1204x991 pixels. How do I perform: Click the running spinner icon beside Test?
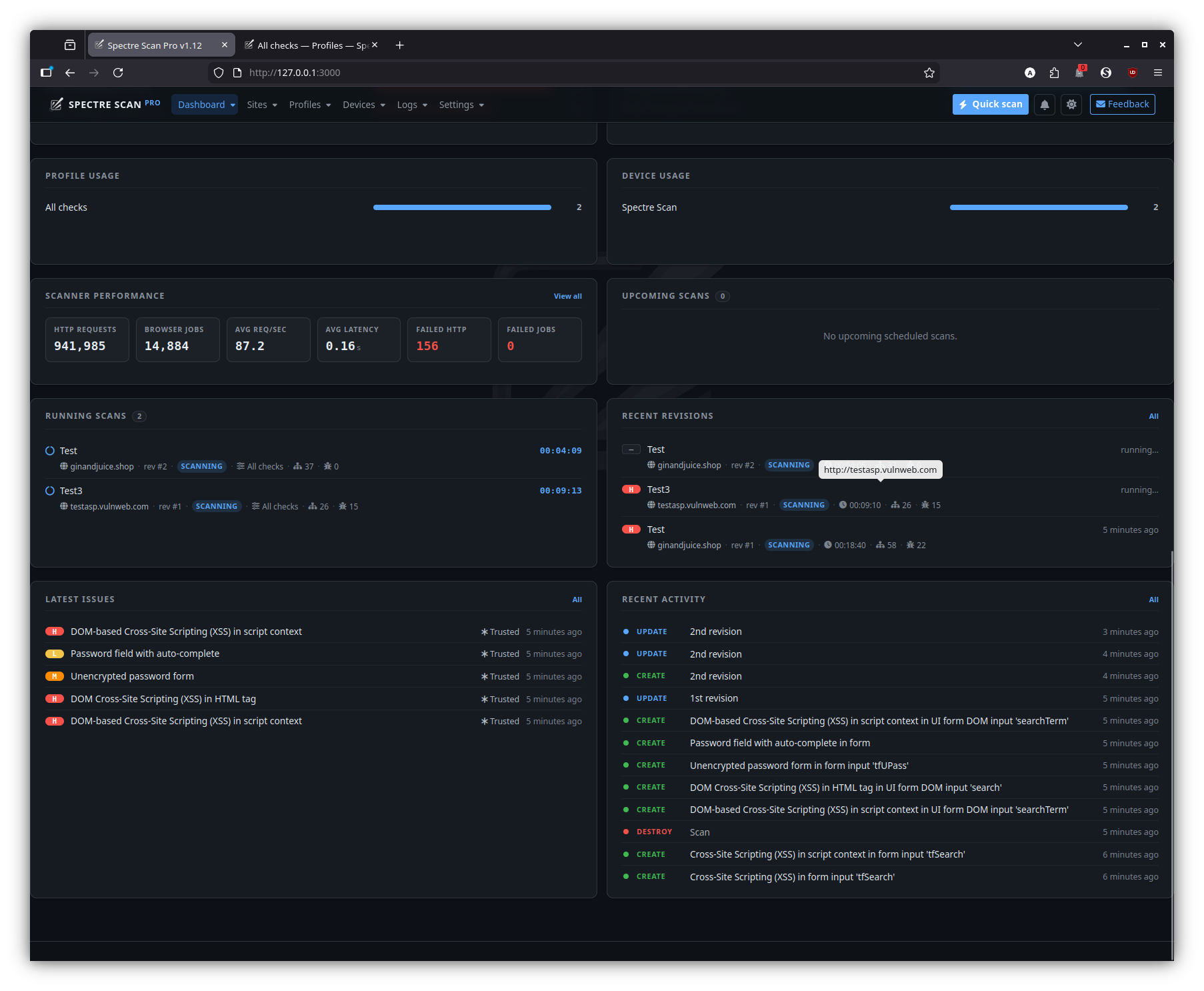pos(50,451)
